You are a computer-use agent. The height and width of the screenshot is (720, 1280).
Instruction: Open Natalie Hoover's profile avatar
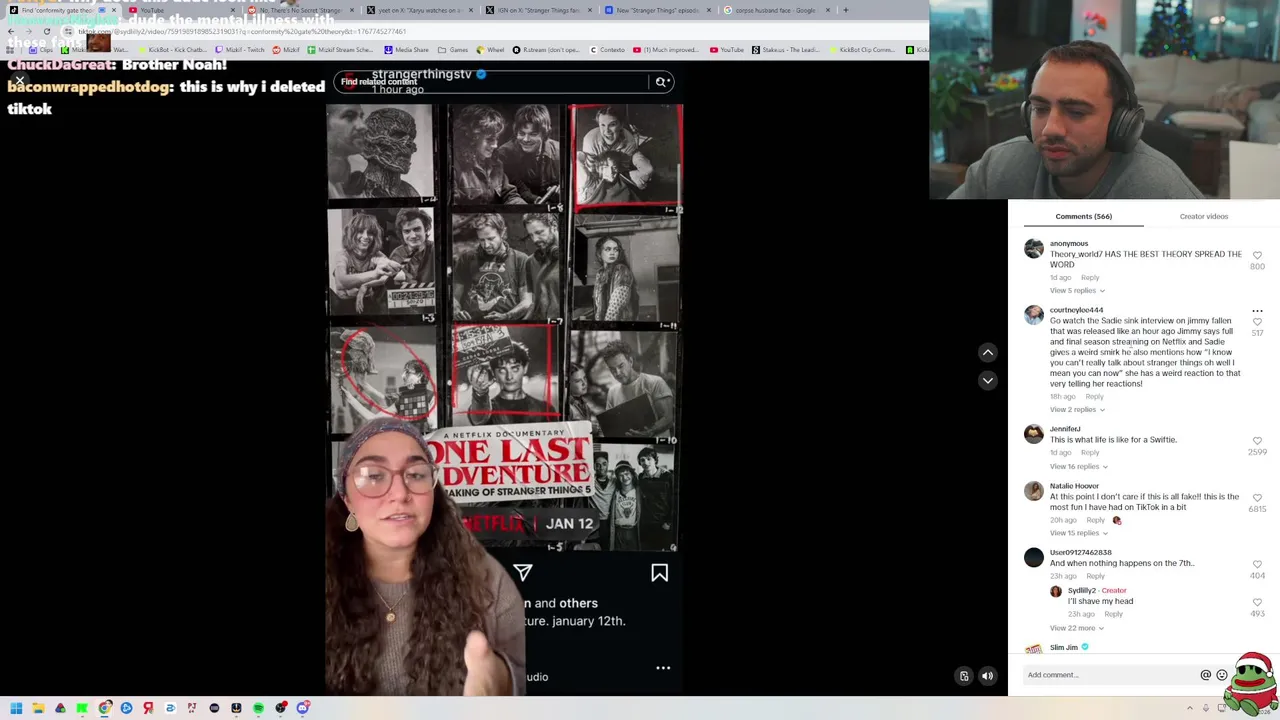pyautogui.click(x=1033, y=492)
